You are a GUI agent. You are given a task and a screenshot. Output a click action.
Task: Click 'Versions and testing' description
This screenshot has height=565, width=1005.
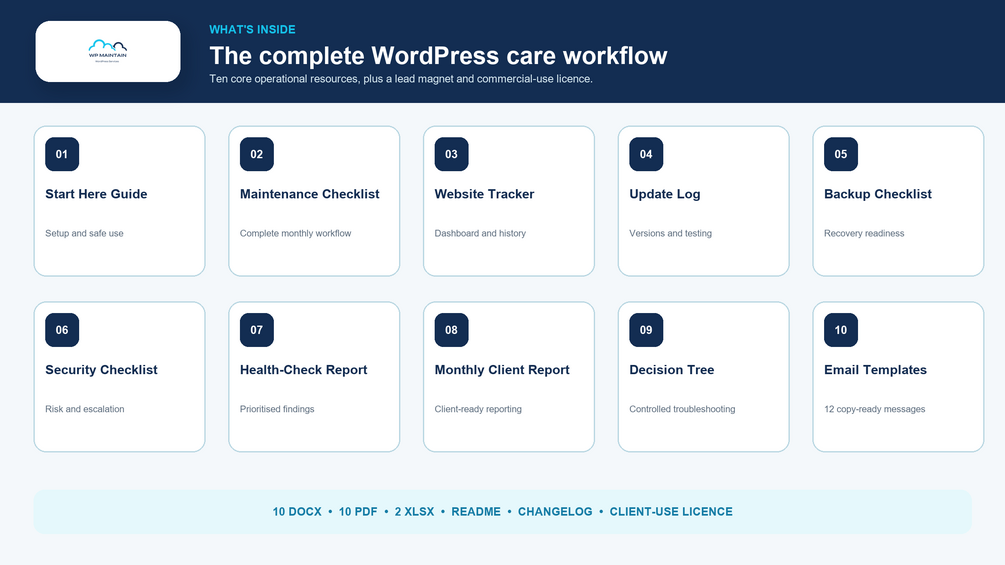[670, 233]
